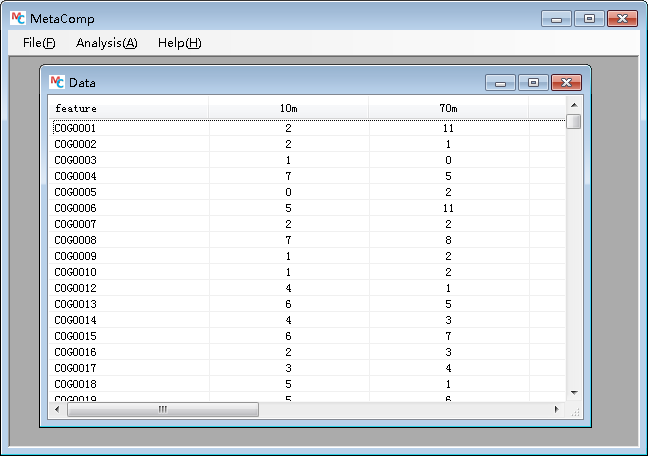This screenshot has width=648, height=456.
Task: Click the 10m column header
Action: coord(288,108)
